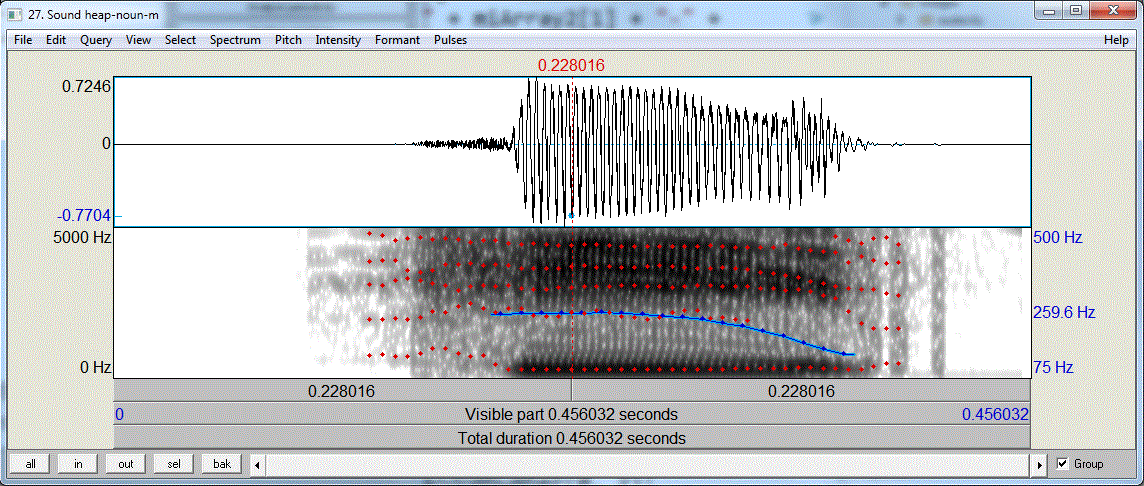Screen dimensions: 1144x486
Task: Click the 'sel' zoom button
Action: [174, 464]
